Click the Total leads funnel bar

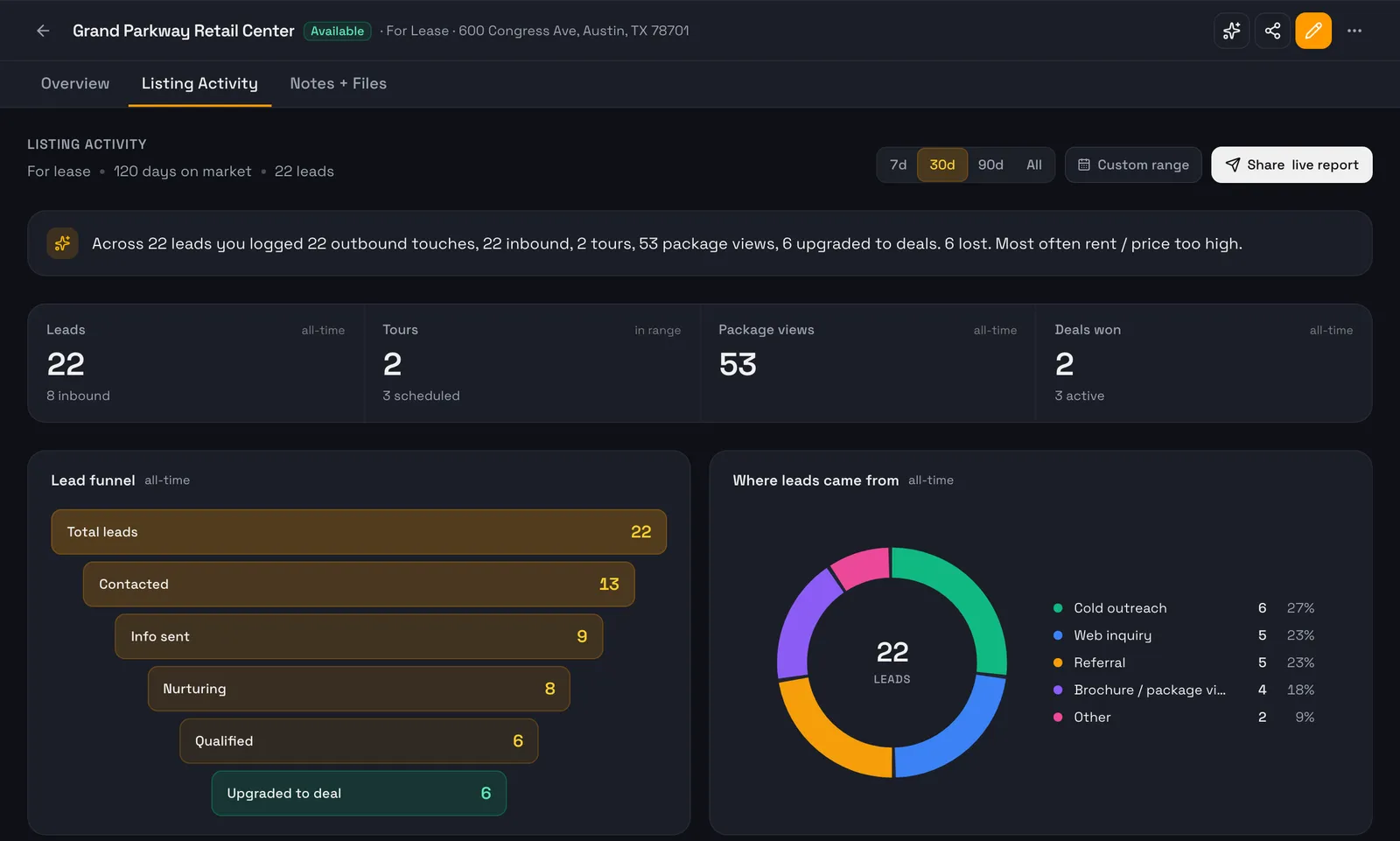359,532
